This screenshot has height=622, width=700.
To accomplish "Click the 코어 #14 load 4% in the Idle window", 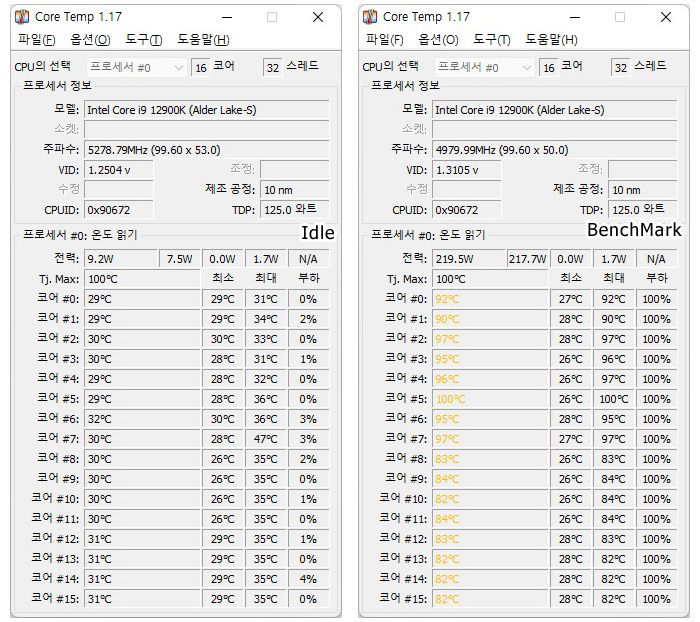I will (308, 579).
